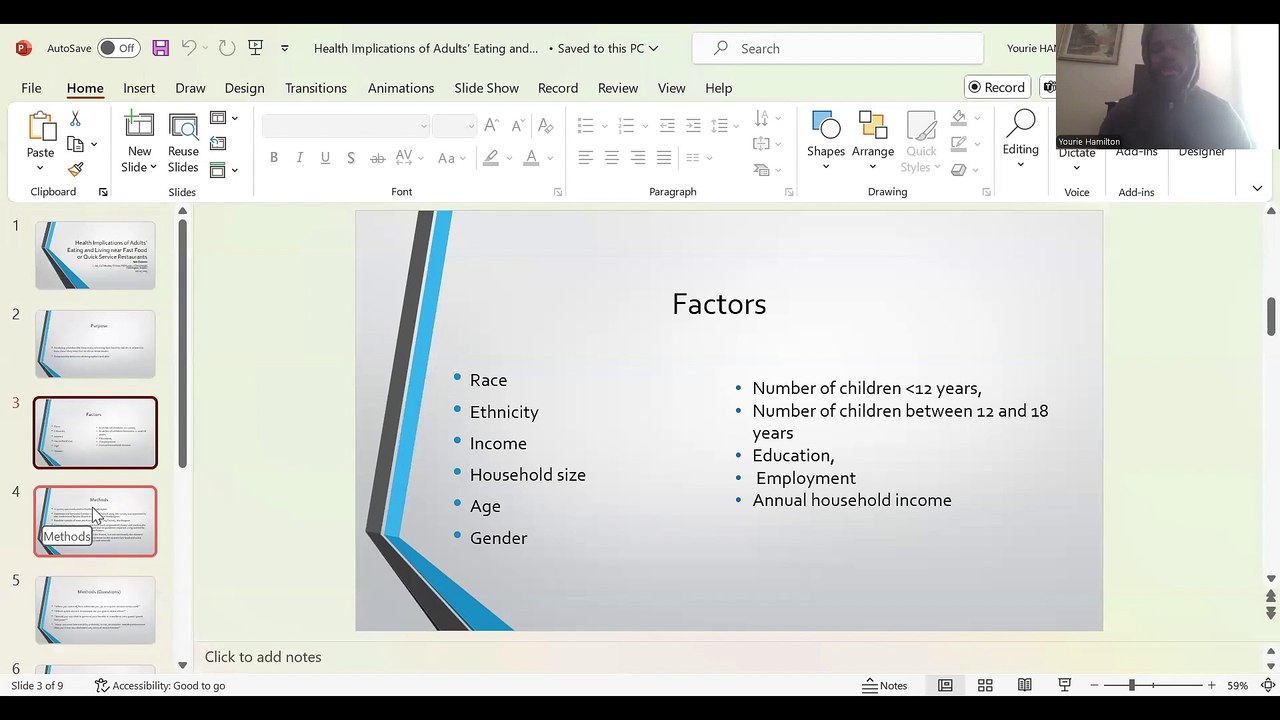
Task: Click the Decrease List Level indent icon
Action: pyautogui.click(x=667, y=126)
